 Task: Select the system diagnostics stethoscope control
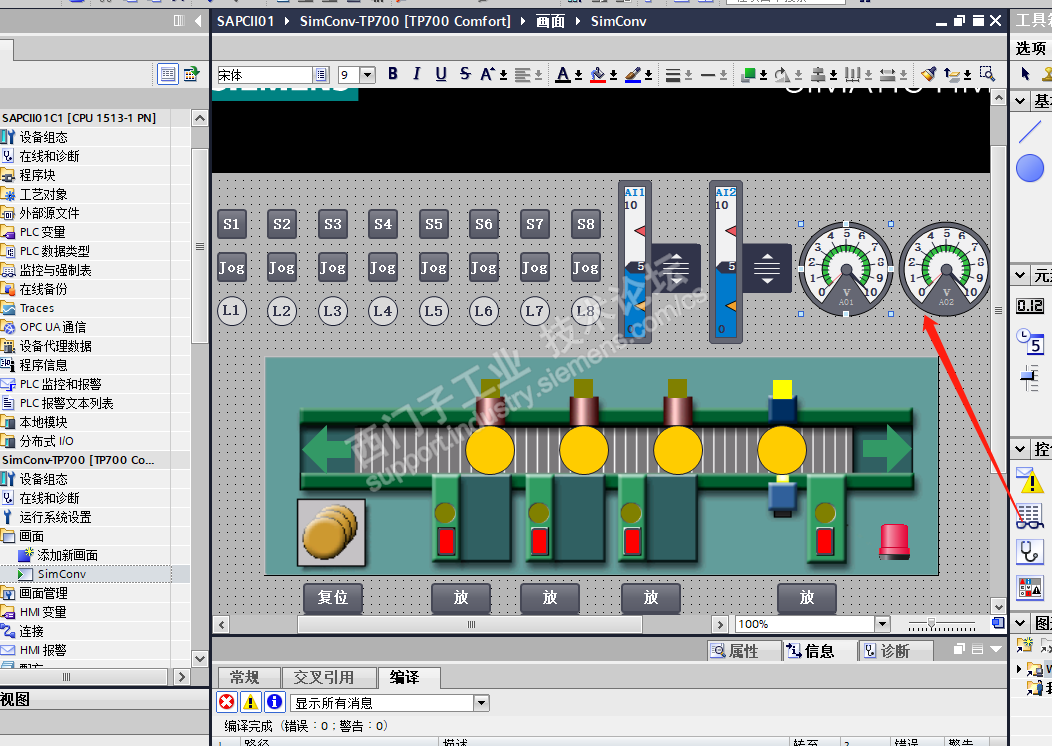[x=1030, y=551]
